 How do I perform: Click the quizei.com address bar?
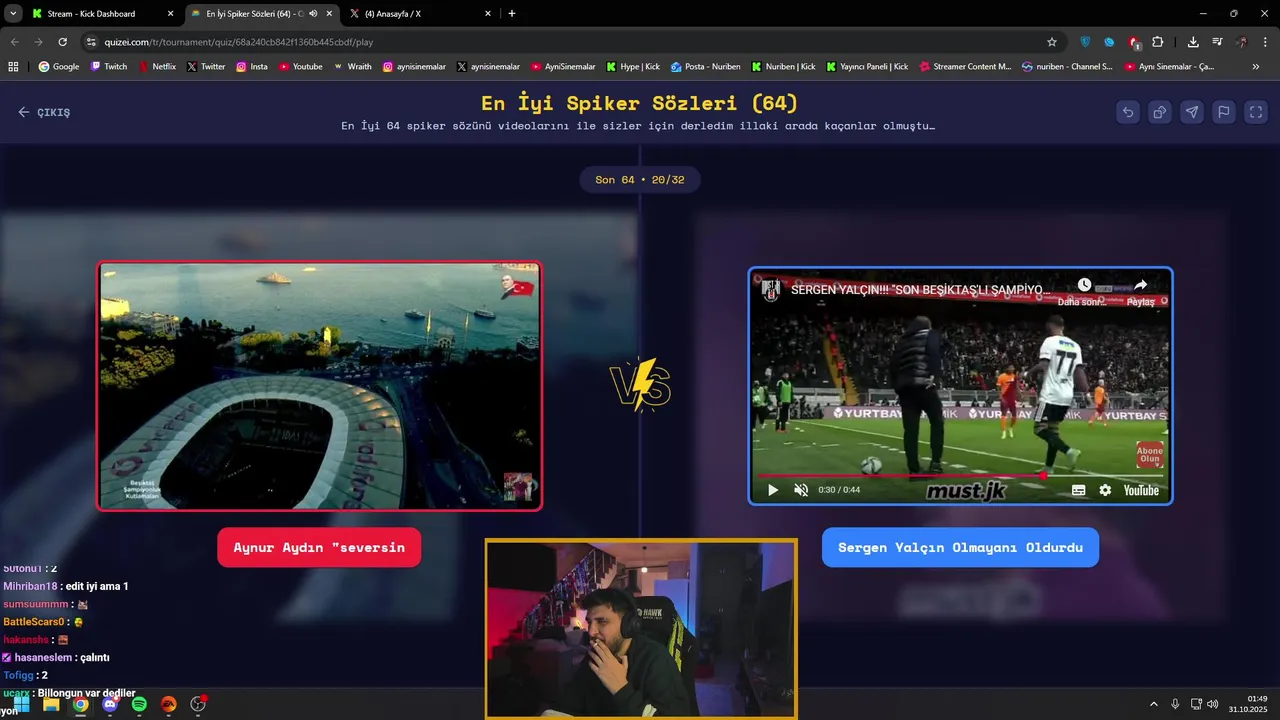click(x=560, y=42)
